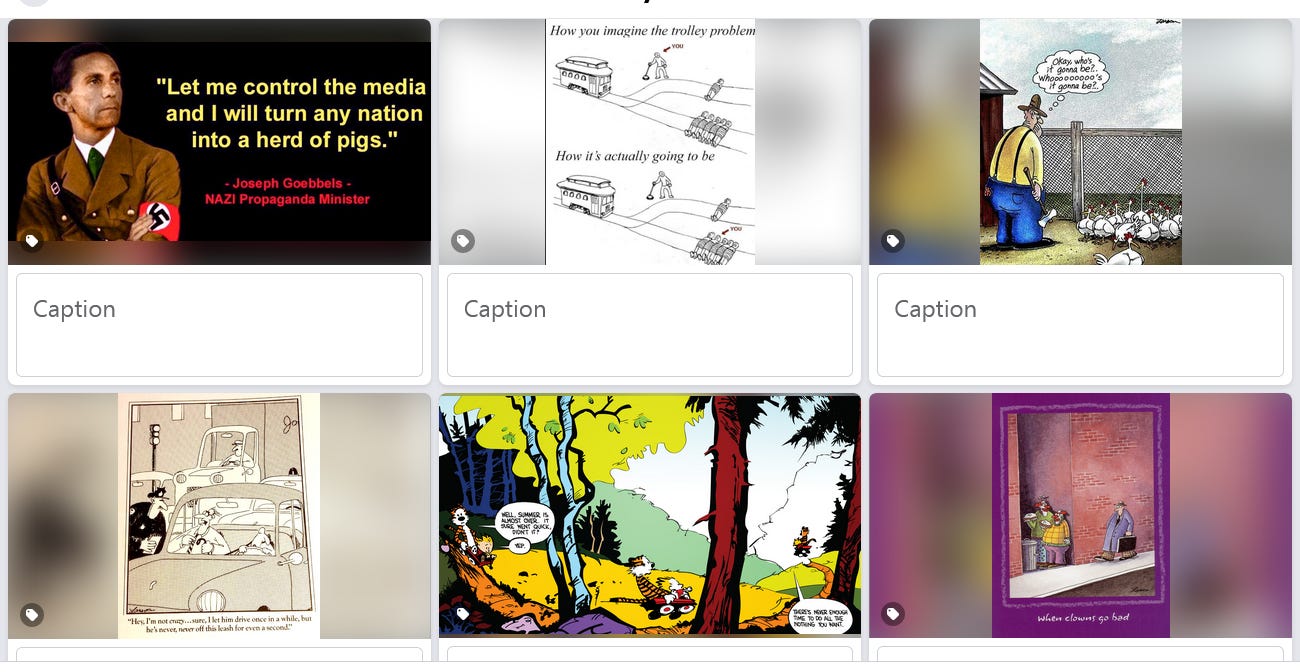The image size is (1300, 672).
Task: Click the Caption field under the farmer turkeys cartoon
Action: click(1080, 325)
